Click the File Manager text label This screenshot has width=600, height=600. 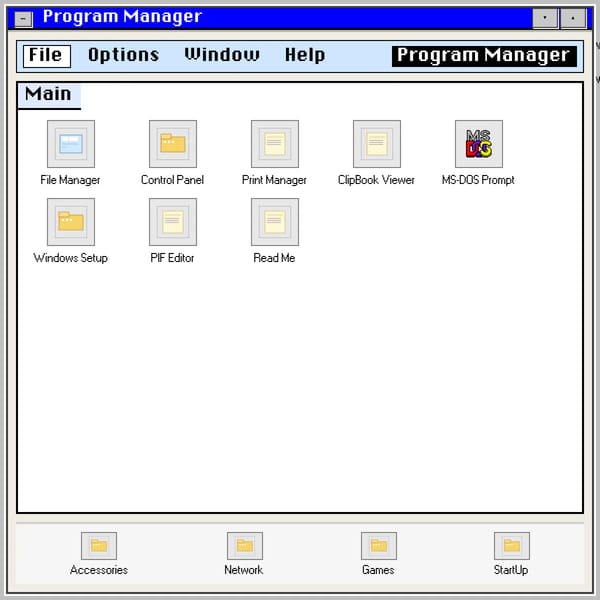pos(70,180)
